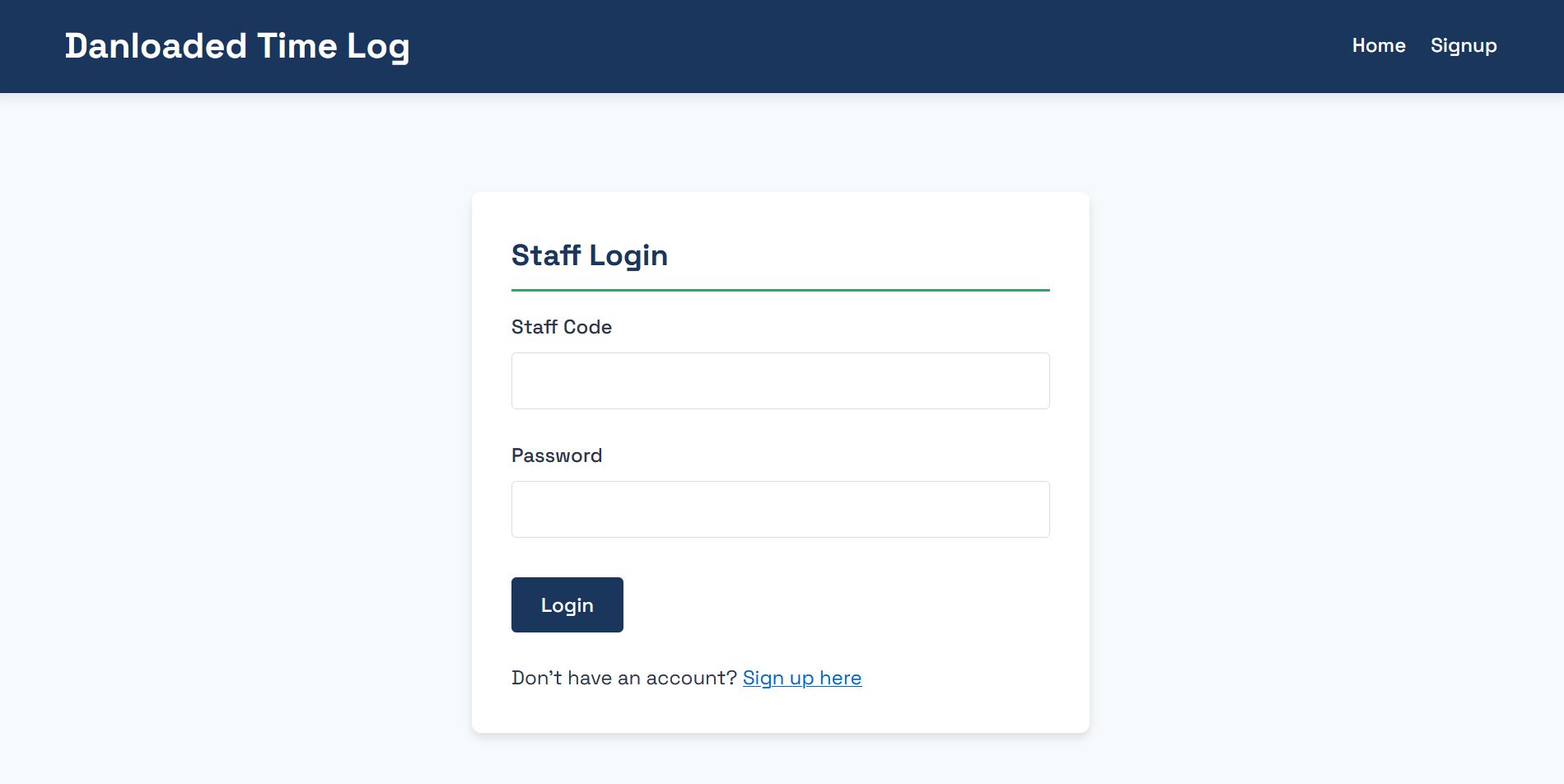Click the Staff Code field label
This screenshot has width=1564, height=784.
pos(561,327)
